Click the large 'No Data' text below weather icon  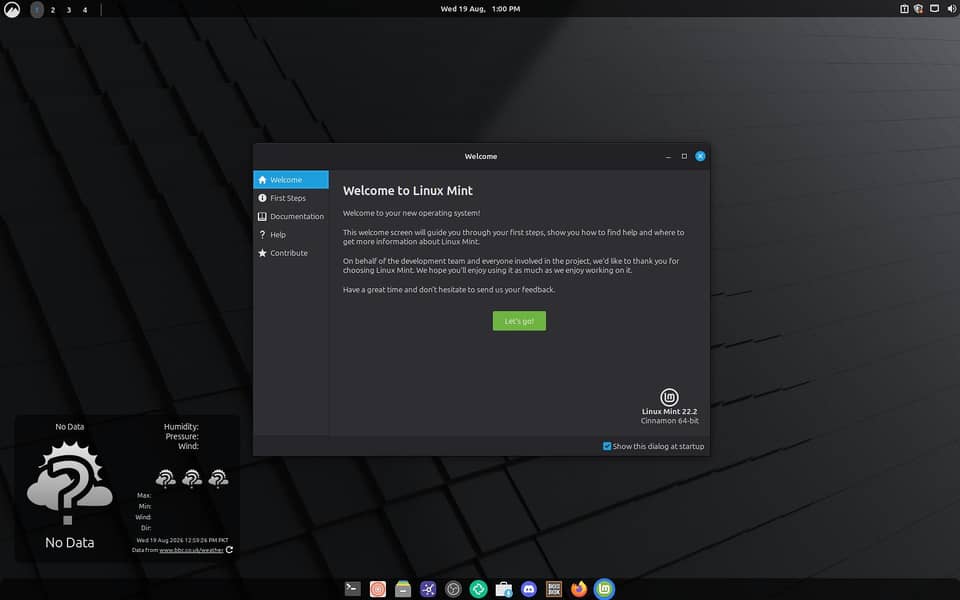[x=70, y=542]
